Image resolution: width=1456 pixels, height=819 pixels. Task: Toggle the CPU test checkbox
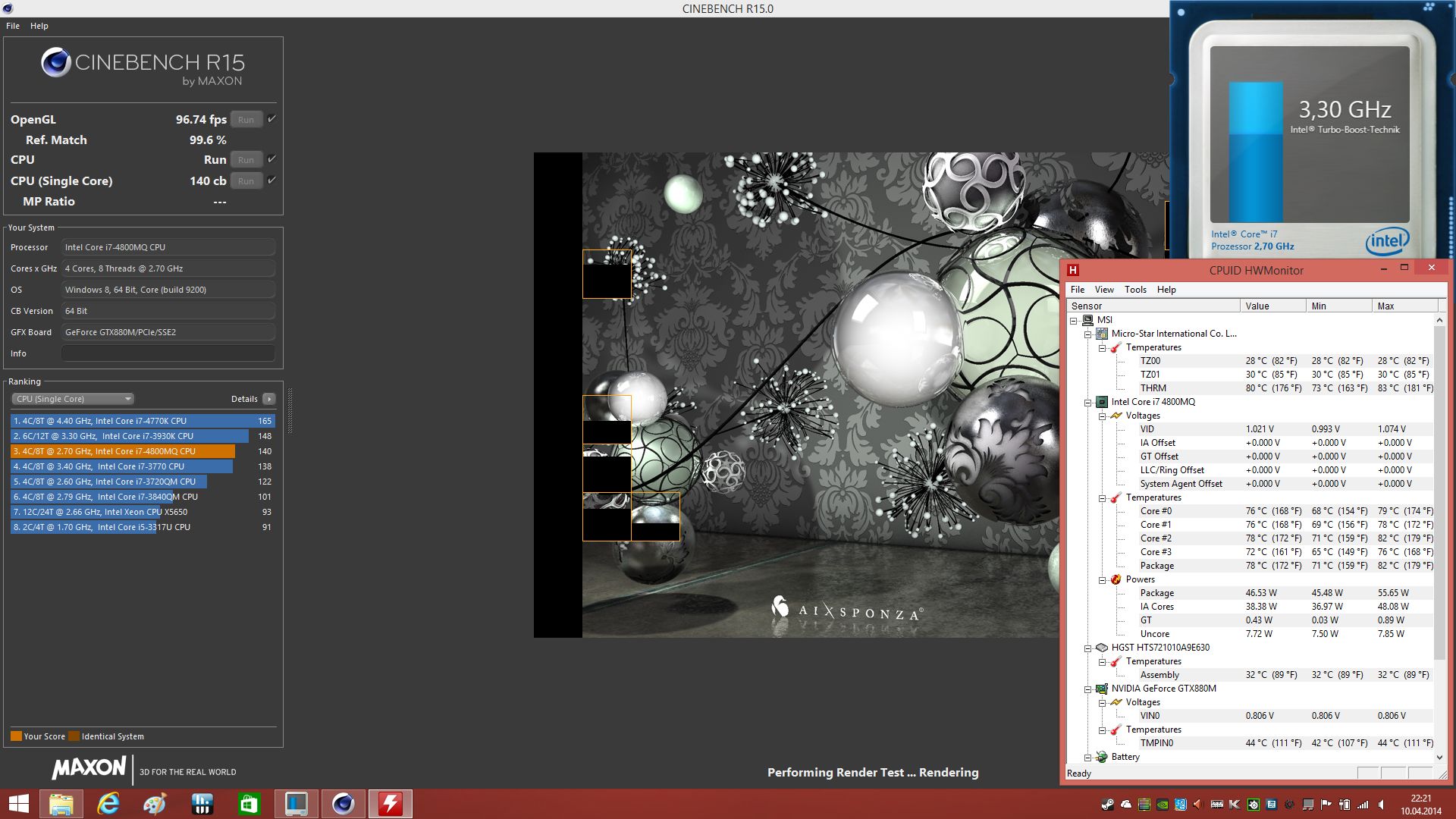coord(271,159)
